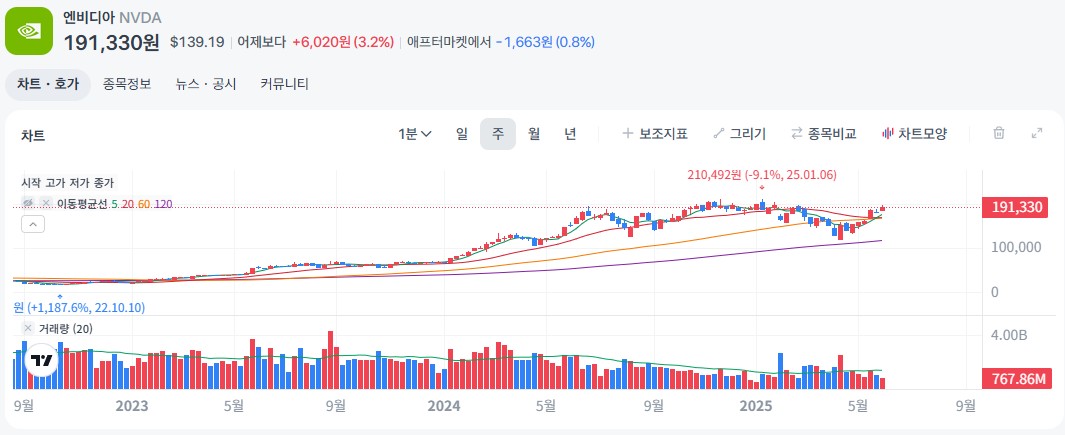Switch to the 차트 · 호가 tab
The image size is (1065, 435).
tap(48, 84)
